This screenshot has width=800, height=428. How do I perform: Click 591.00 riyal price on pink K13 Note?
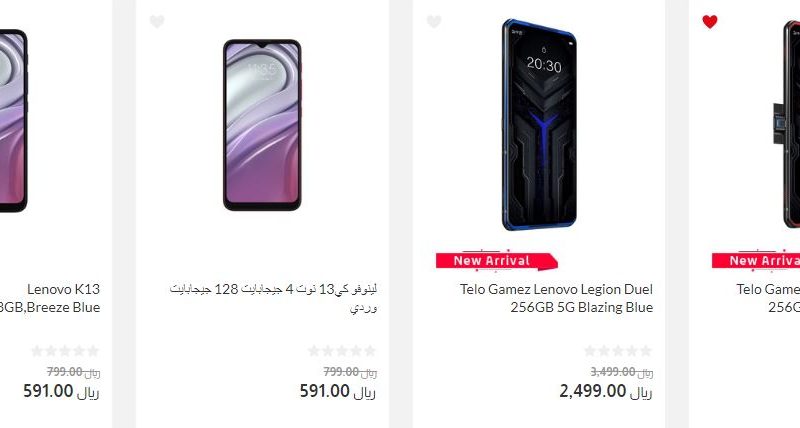338,391
